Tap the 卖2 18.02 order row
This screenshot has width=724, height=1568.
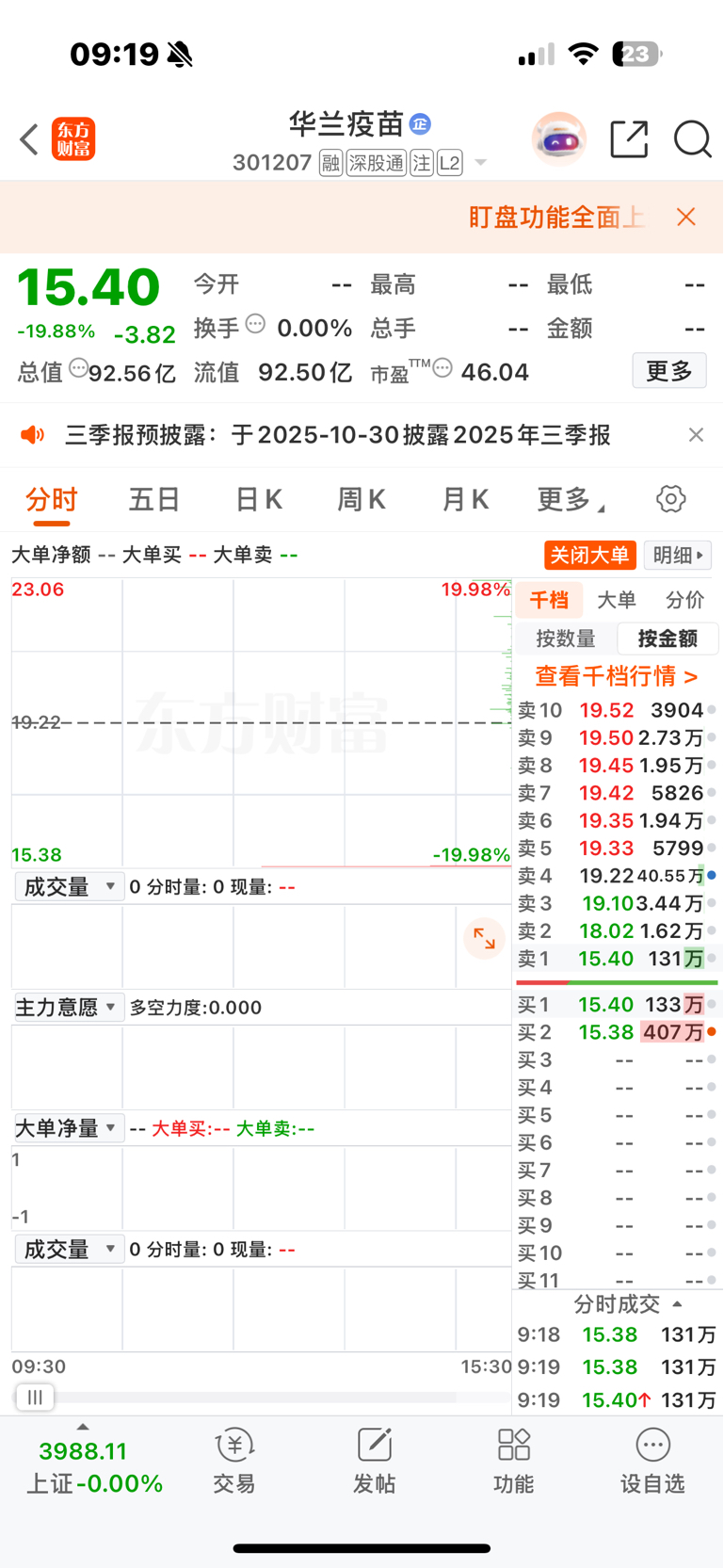617,931
